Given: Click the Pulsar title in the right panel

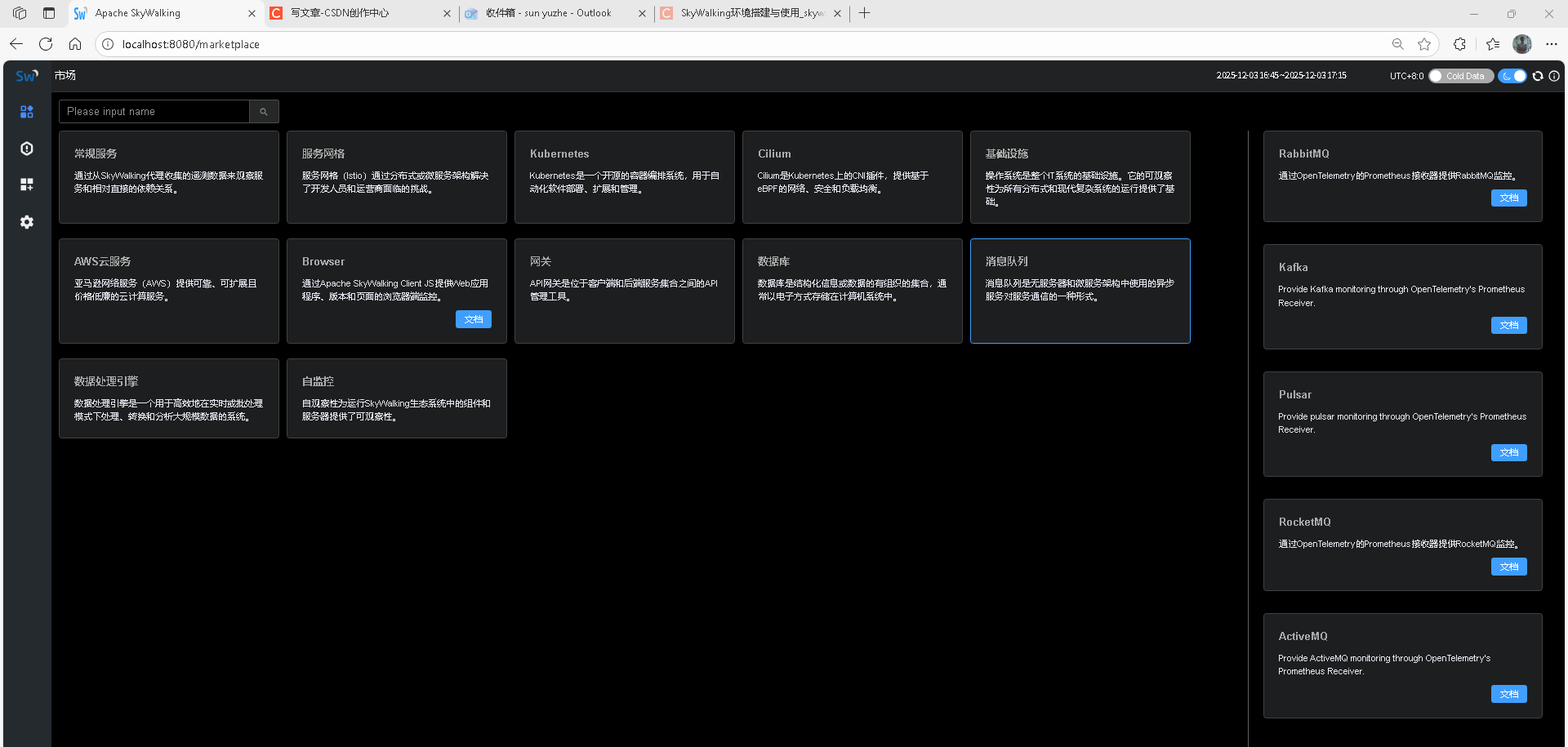Looking at the screenshot, I should pyautogui.click(x=1294, y=394).
